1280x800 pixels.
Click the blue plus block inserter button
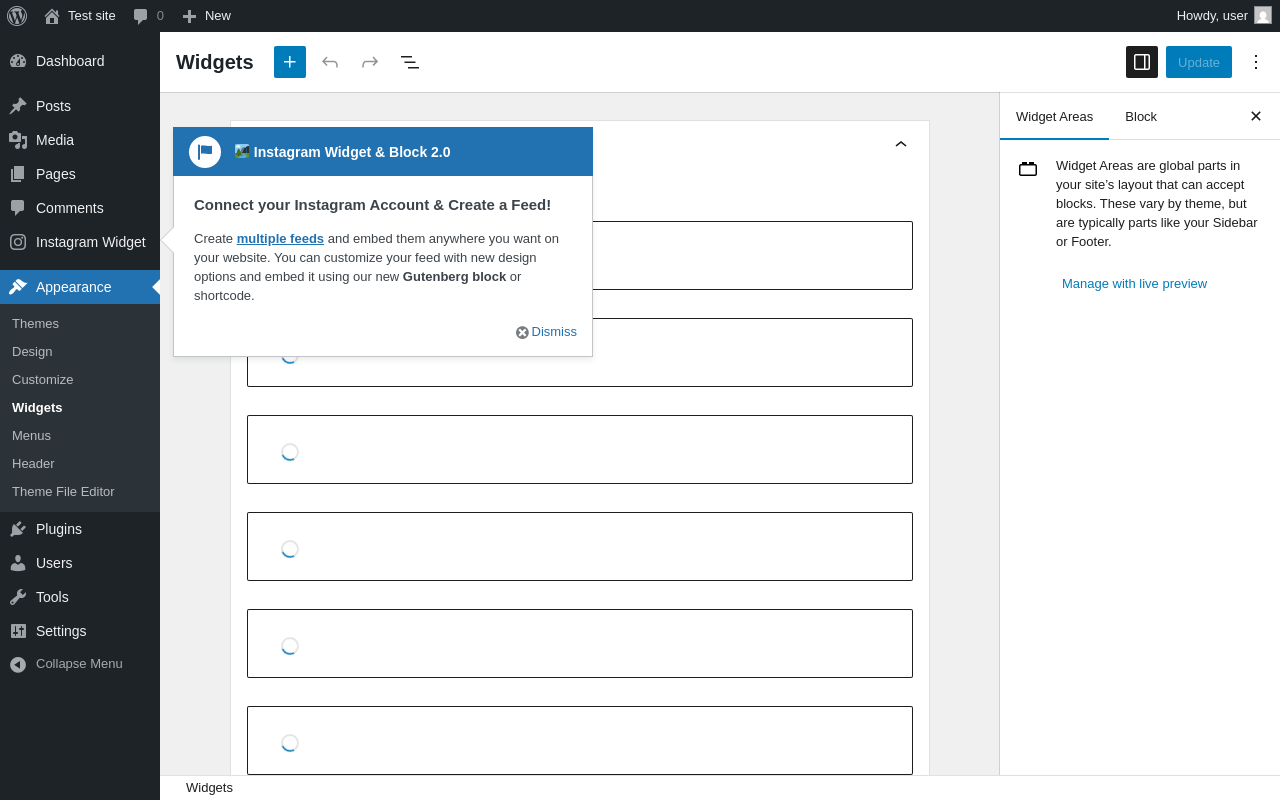pyautogui.click(x=290, y=62)
